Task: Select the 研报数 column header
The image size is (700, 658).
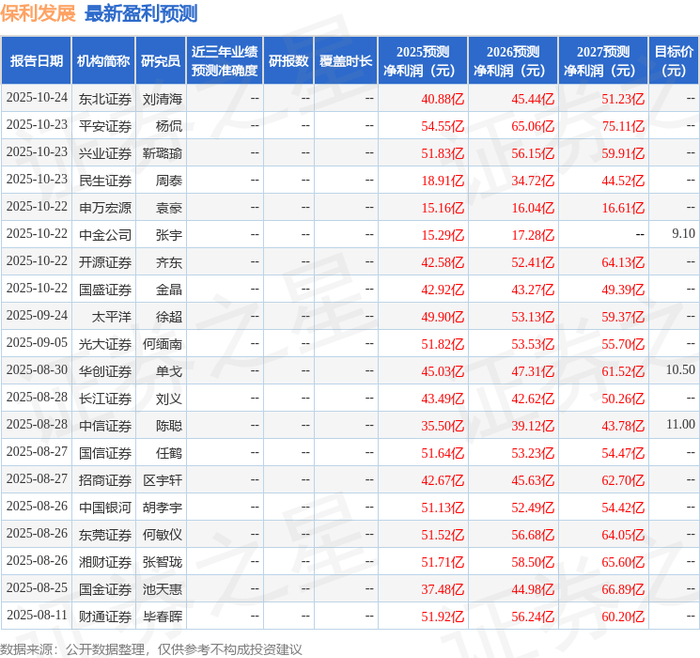Action: pyautogui.click(x=288, y=61)
